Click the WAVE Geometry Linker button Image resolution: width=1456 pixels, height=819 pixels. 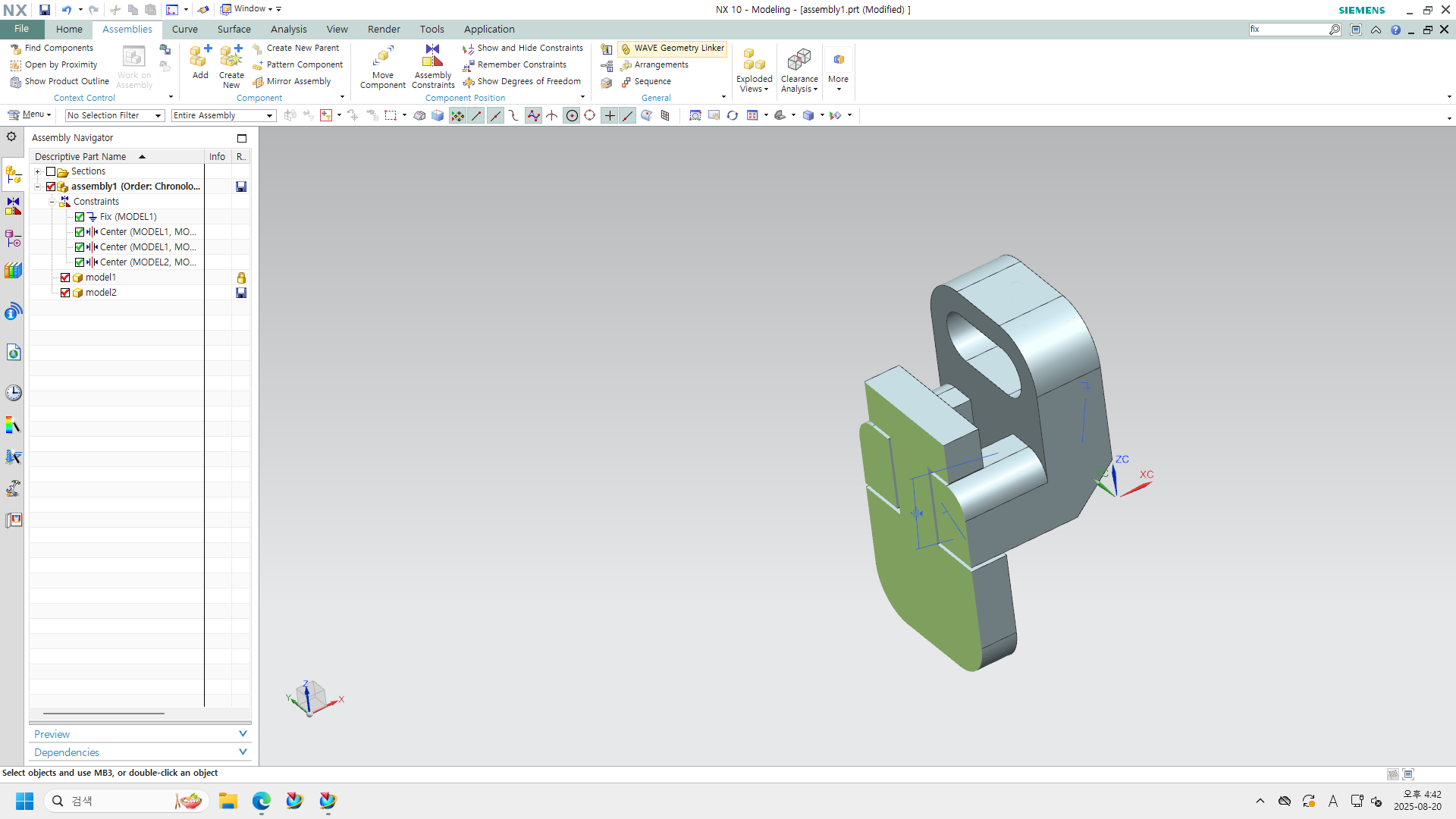point(673,48)
